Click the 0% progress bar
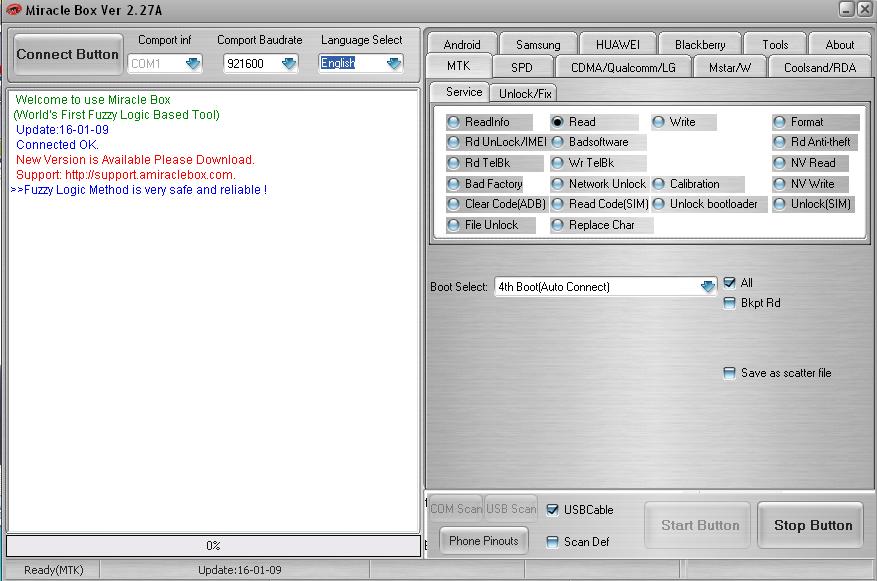Screen dimensions: 877x581 point(214,546)
